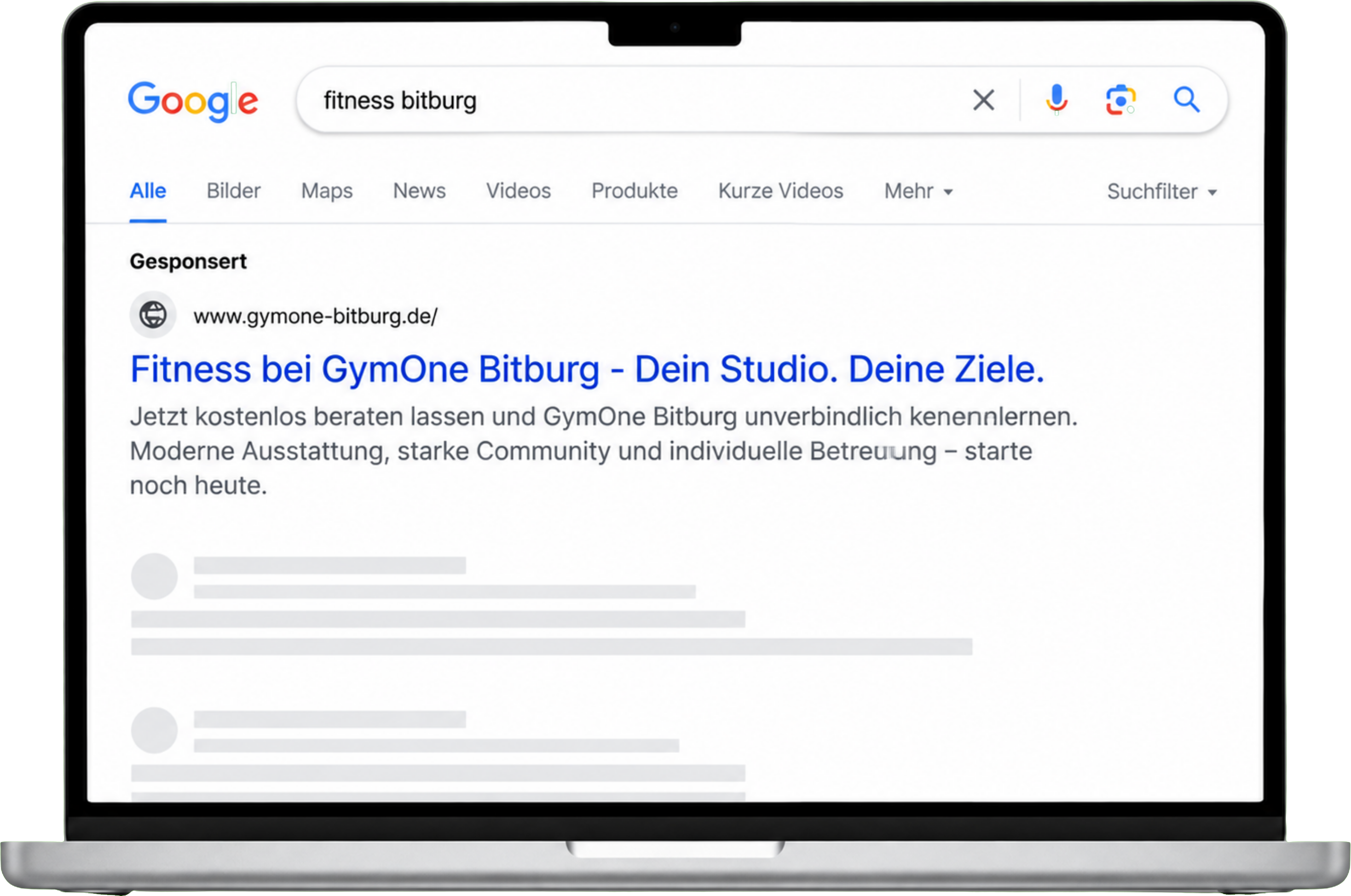Viewport: 1351px width, 896px height.
Task: Go to the News tab
Action: (x=420, y=191)
